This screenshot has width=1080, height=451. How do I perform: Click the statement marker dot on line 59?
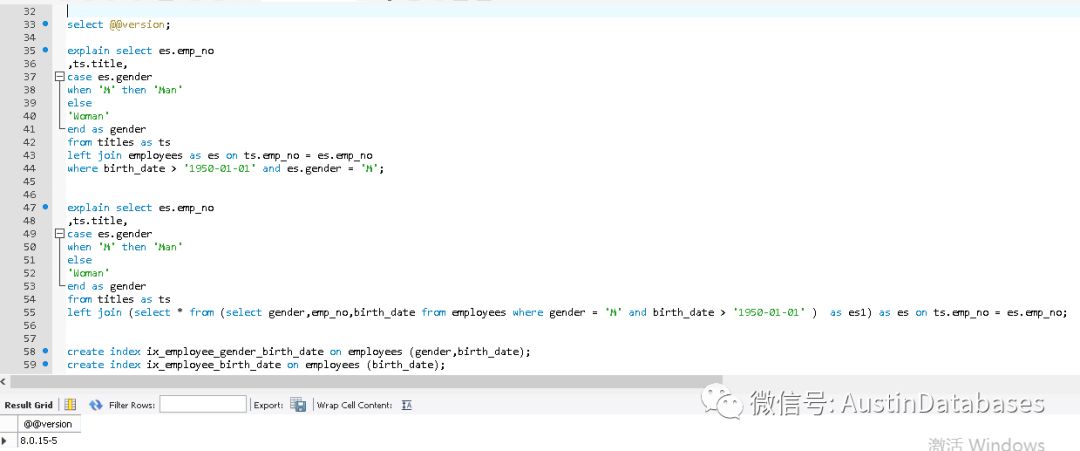point(45,364)
